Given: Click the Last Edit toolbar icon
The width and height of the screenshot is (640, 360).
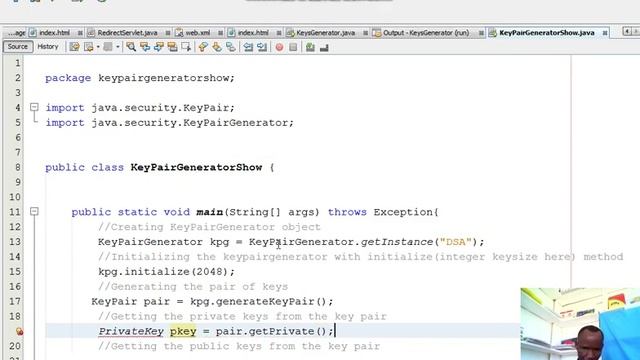Looking at the screenshot, I should (74, 47).
